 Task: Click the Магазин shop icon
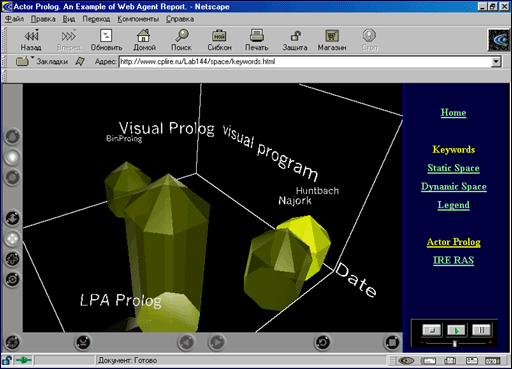click(x=332, y=35)
